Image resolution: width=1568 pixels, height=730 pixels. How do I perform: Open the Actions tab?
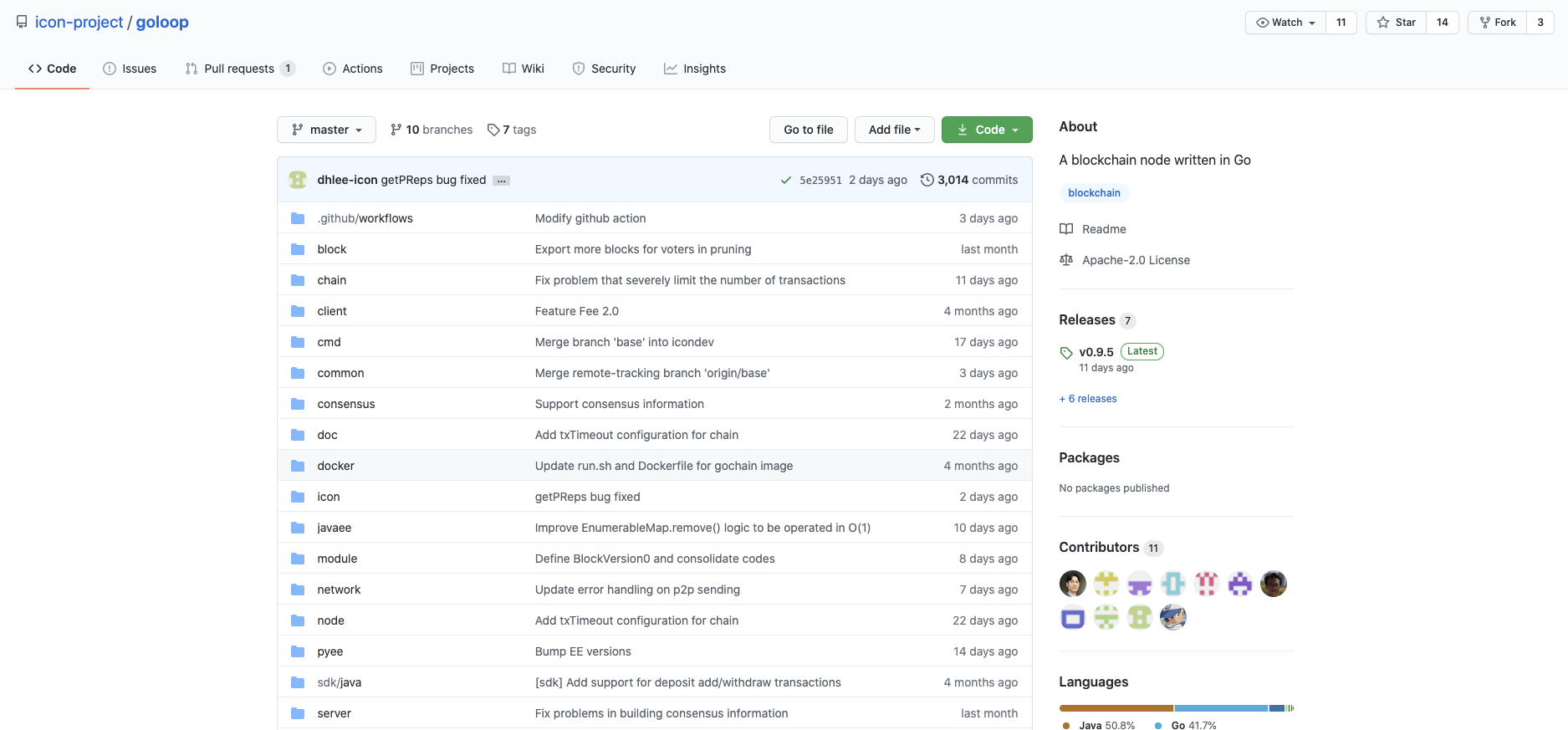tap(353, 69)
